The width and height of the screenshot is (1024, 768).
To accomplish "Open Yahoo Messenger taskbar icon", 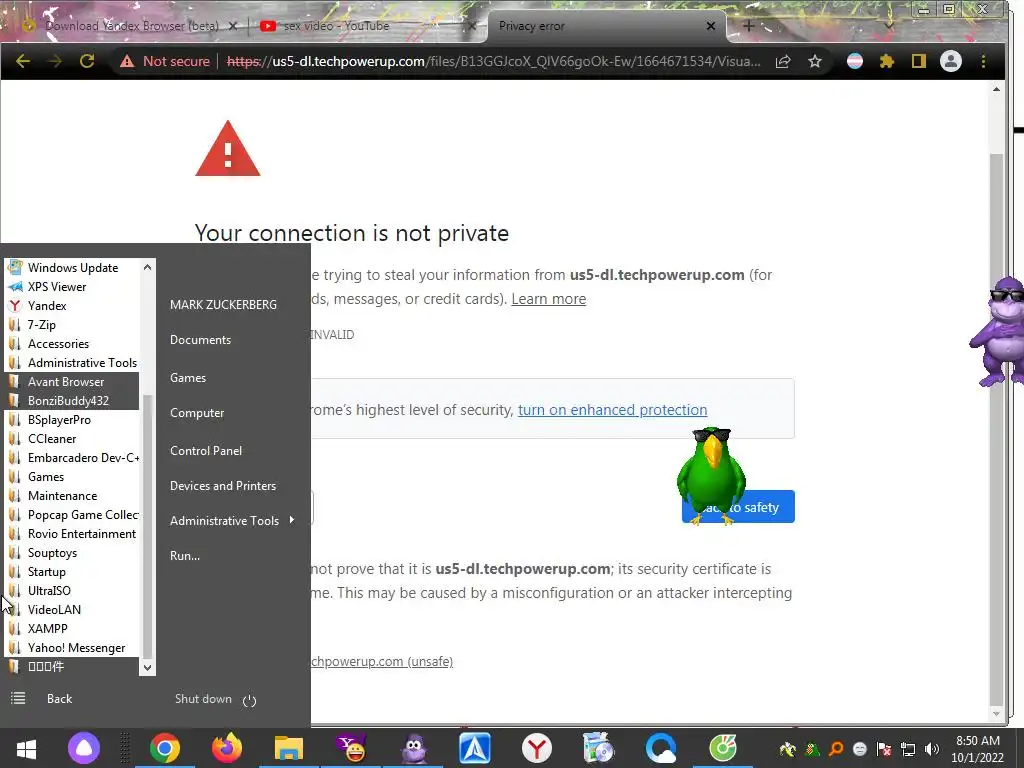I will 351,748.
